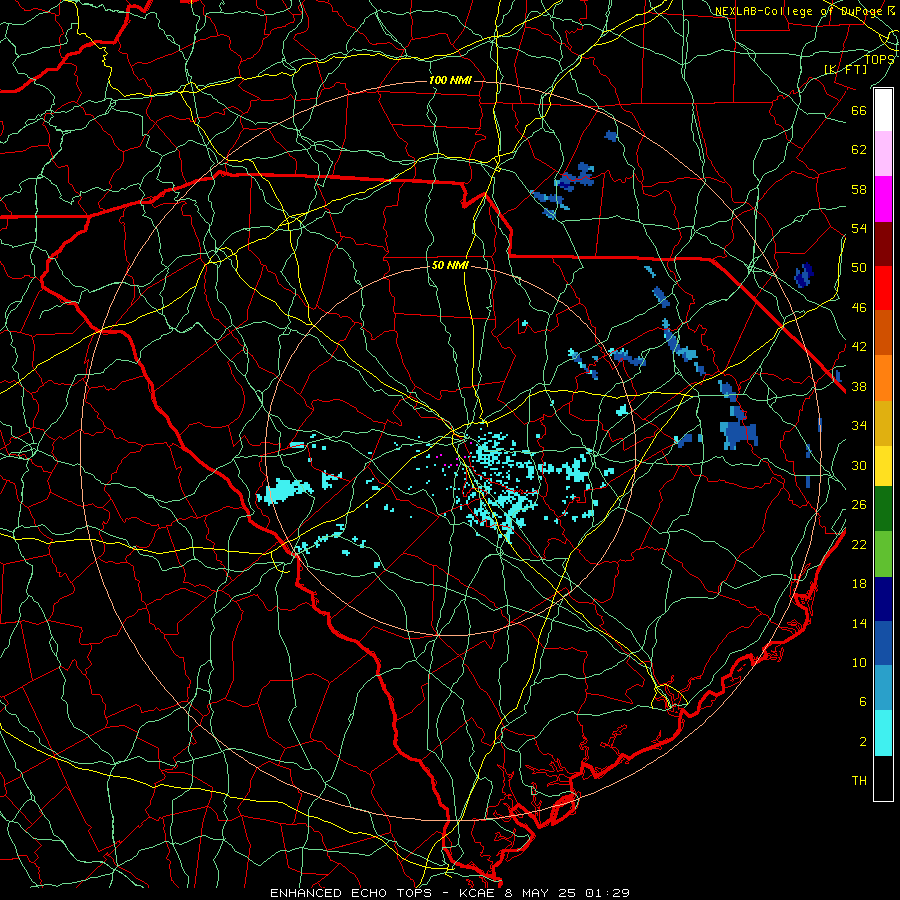Select the TH label on the legend
The height and width of the screenshot is (900, 900).
coord(859,781)
